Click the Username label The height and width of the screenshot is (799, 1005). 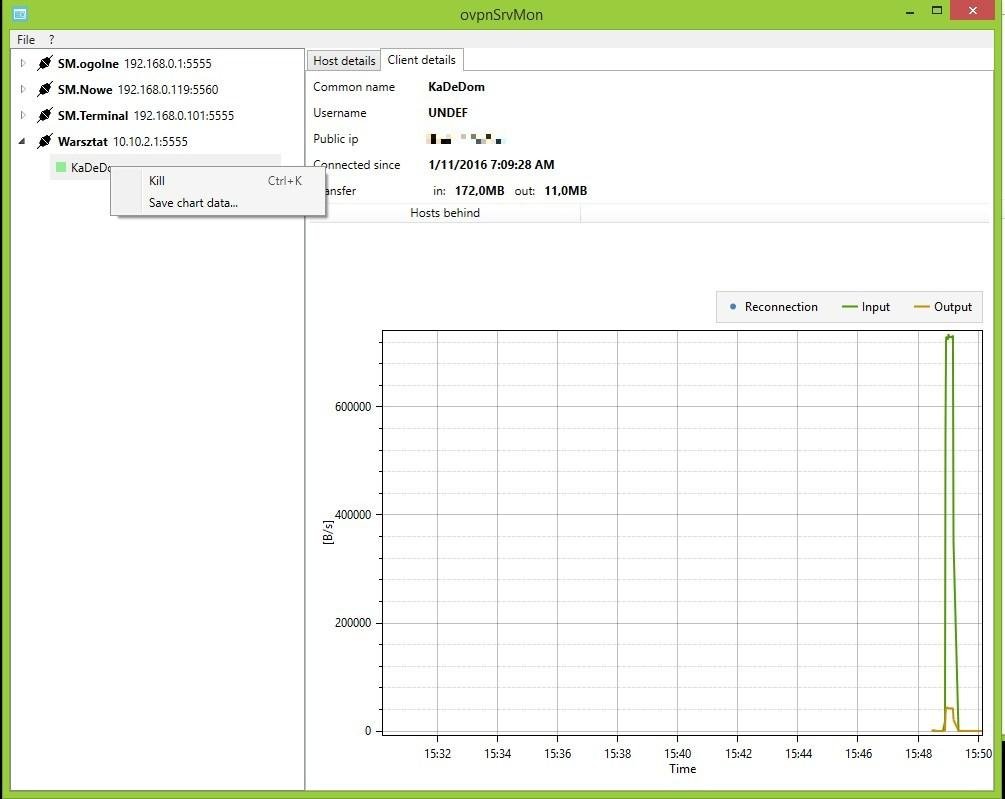coord(340,113)
